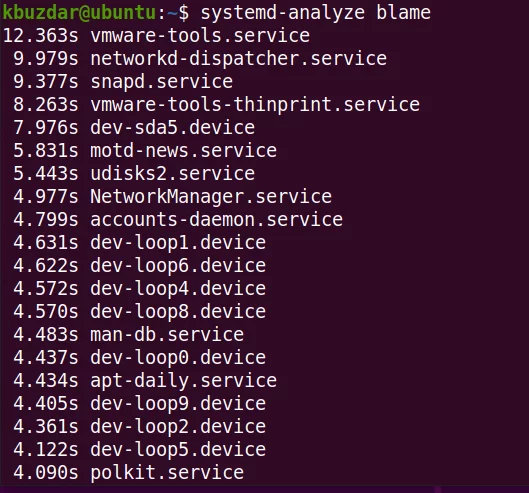
Task: Click motd-news.service in the output
Action: point(183,150)
